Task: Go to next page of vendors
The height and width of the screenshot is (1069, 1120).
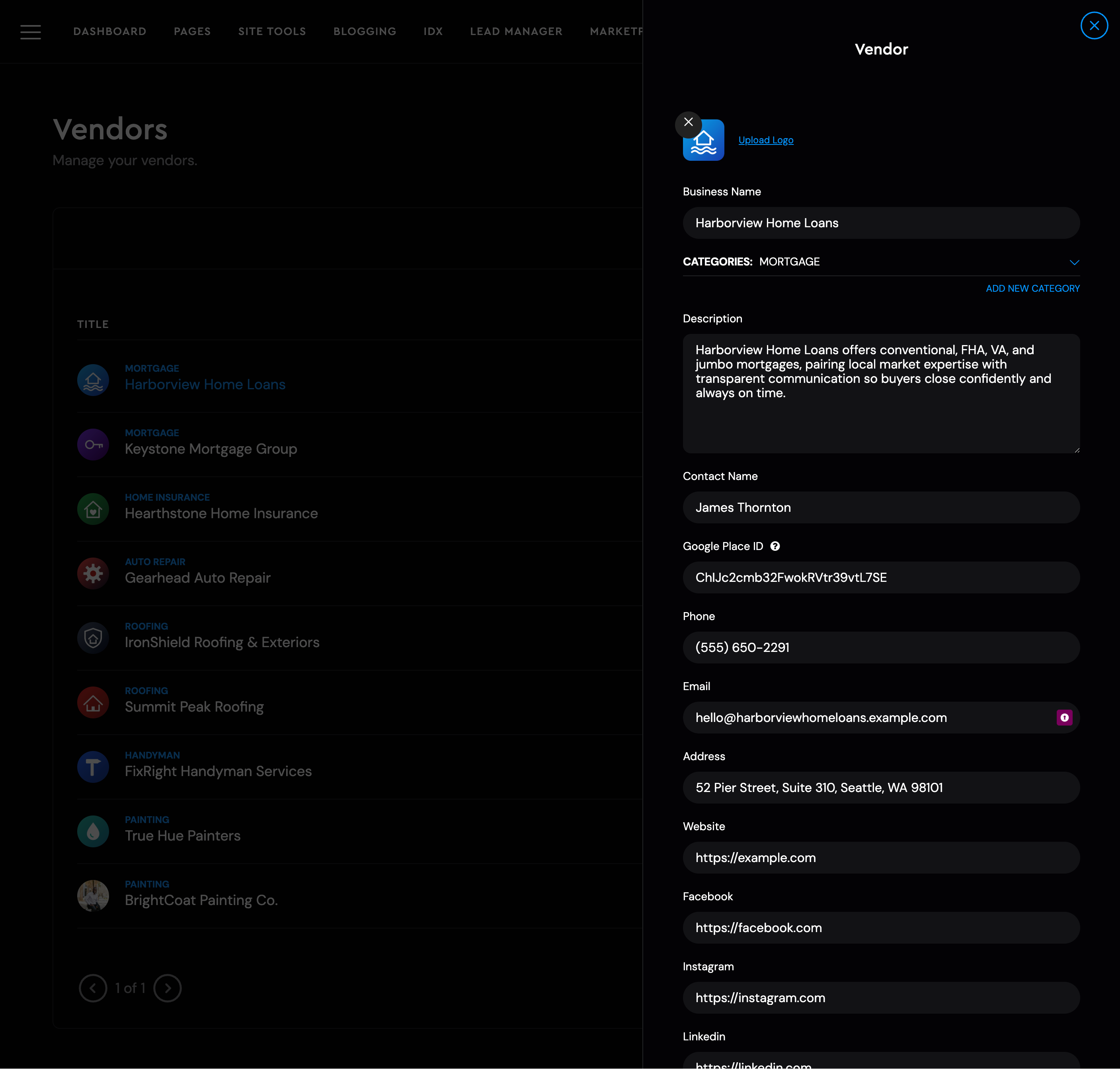Action: (x=168, y=987)
